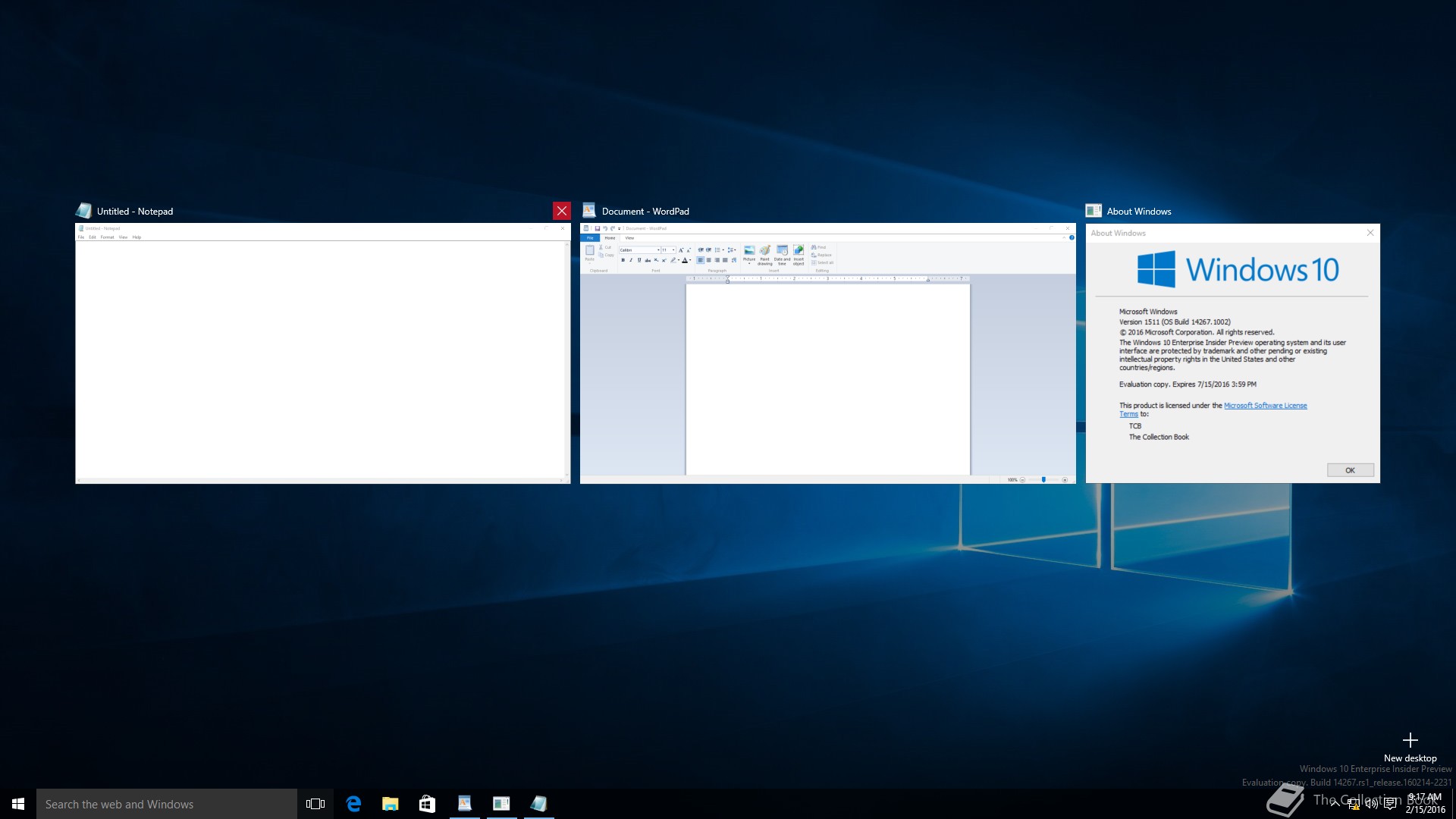The height and width of the screenshot is (819, 1456).
Task: Click the icon beside About Windows title
Action: 1094,211
